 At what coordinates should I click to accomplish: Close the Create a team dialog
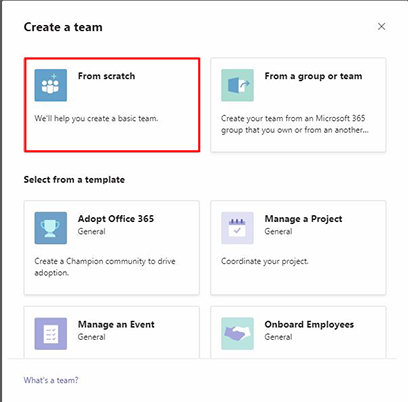tap(381, 27)
